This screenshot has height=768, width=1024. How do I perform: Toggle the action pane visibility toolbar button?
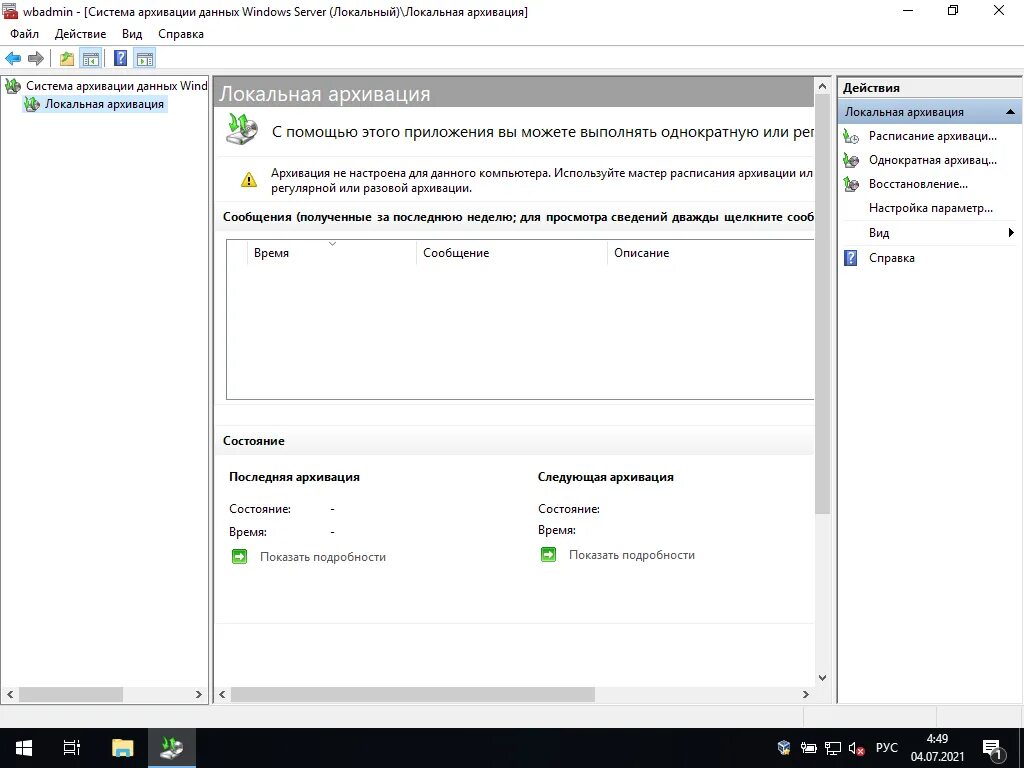[x=145, y=58]
